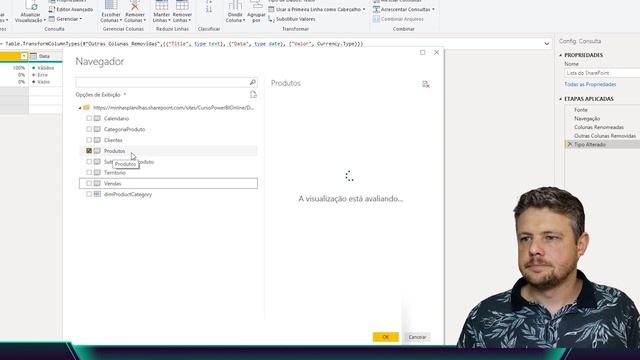
Task: Click the Erro quality indicator
Action: point(40,75)
